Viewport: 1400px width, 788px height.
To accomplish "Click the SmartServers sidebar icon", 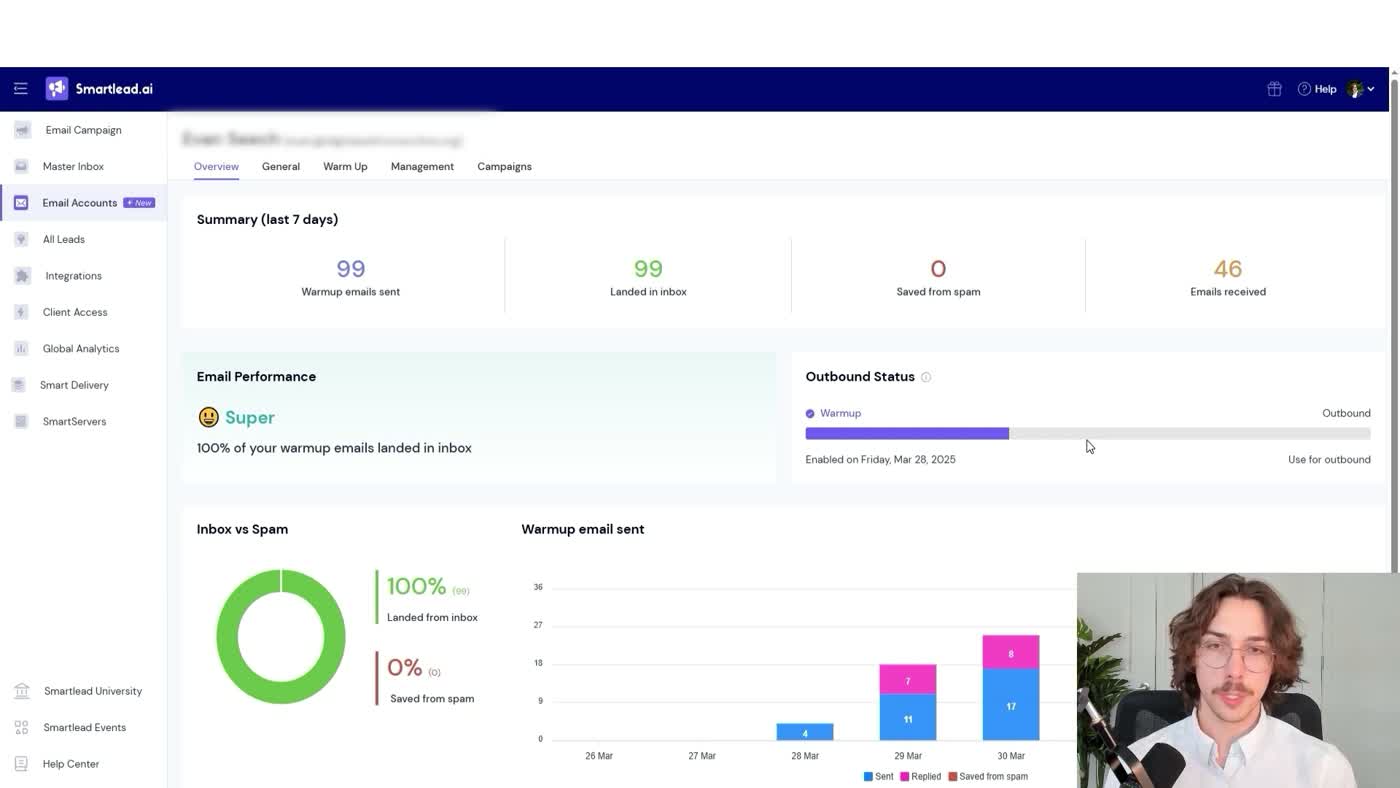I will (x=21, y=421).
